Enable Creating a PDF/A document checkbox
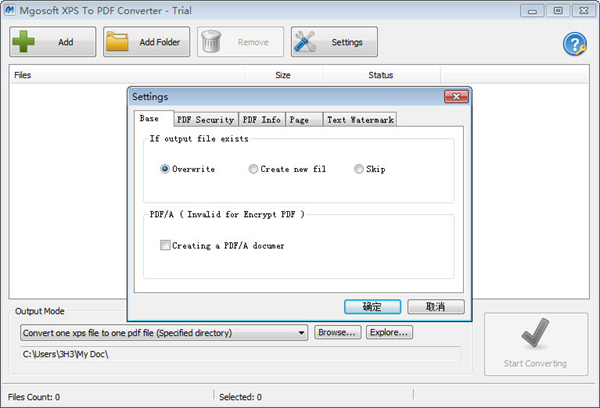Screen dimensions: 600x408 pyautogui.click(x=165, y=245)
